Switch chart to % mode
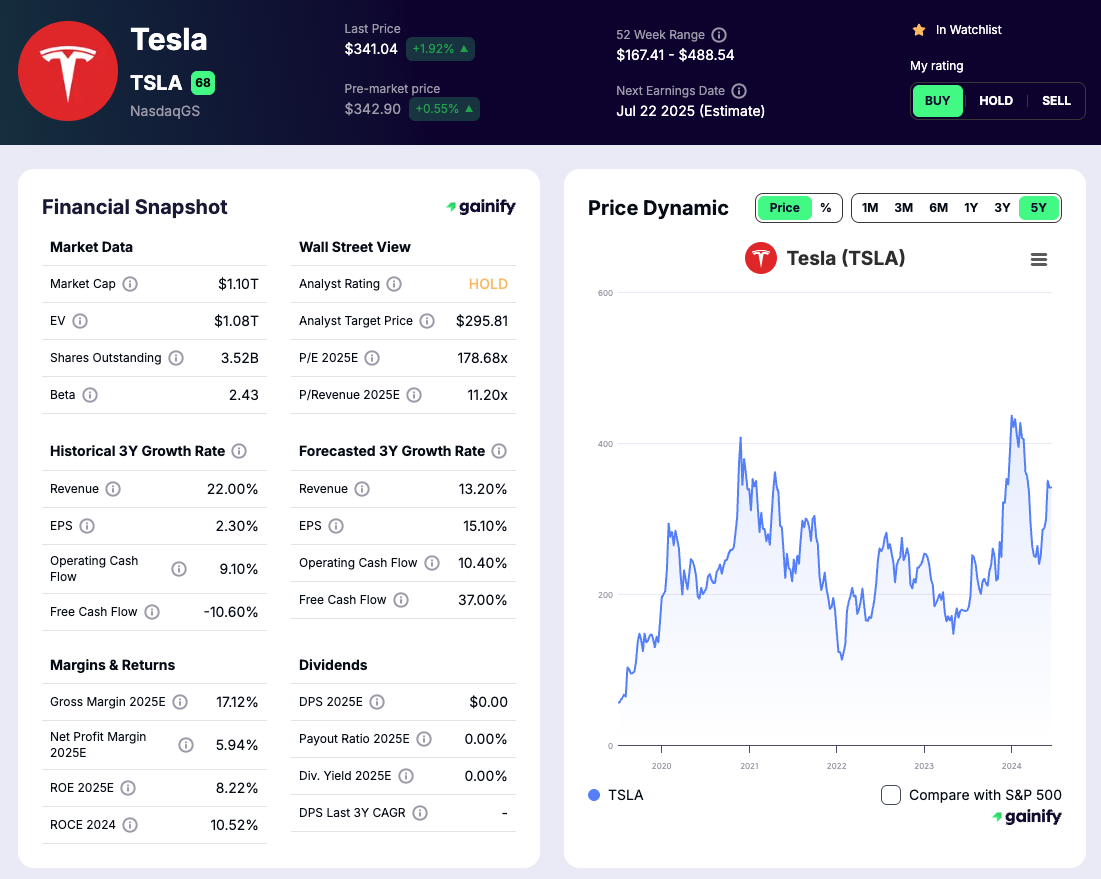The width and height of the screenshot is (1101, 879). [x=826, y=208]
